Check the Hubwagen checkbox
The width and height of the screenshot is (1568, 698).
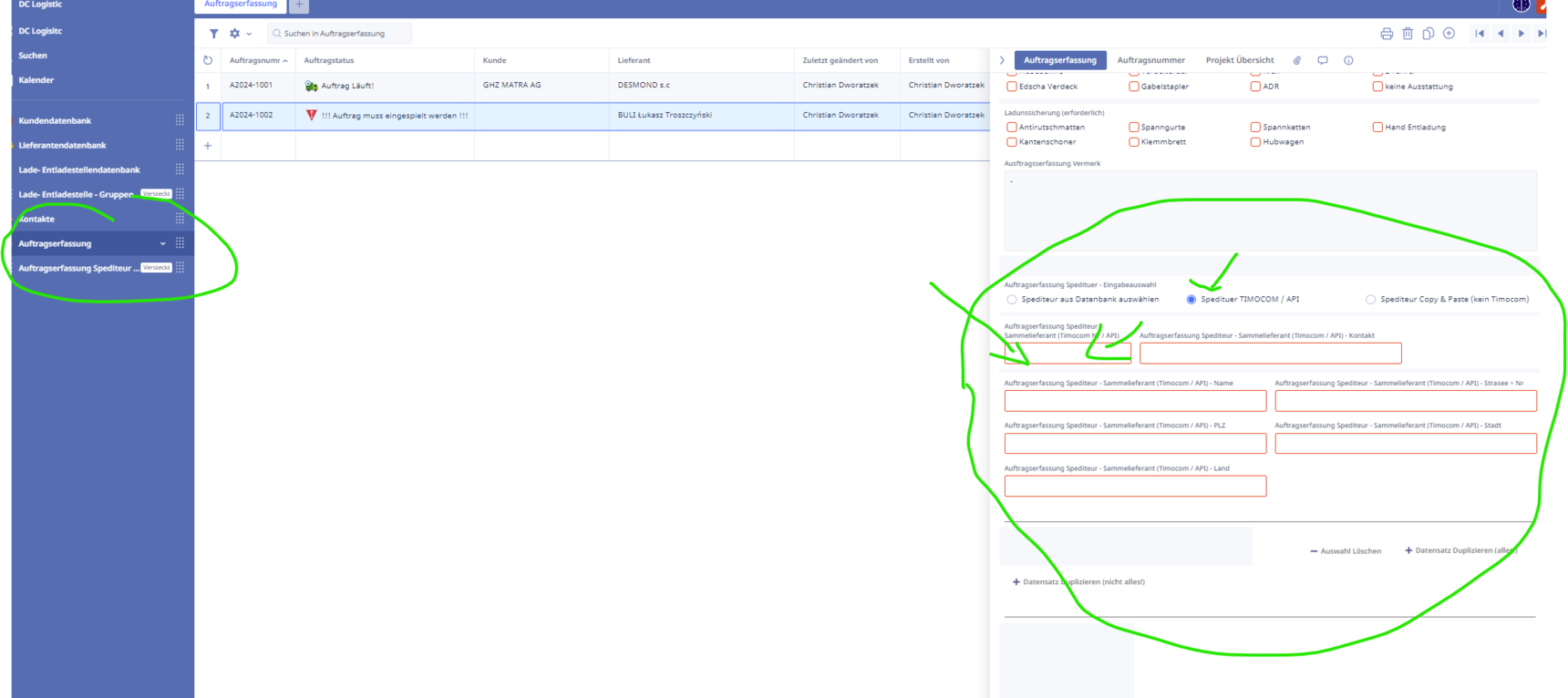tap(1255, 142)
